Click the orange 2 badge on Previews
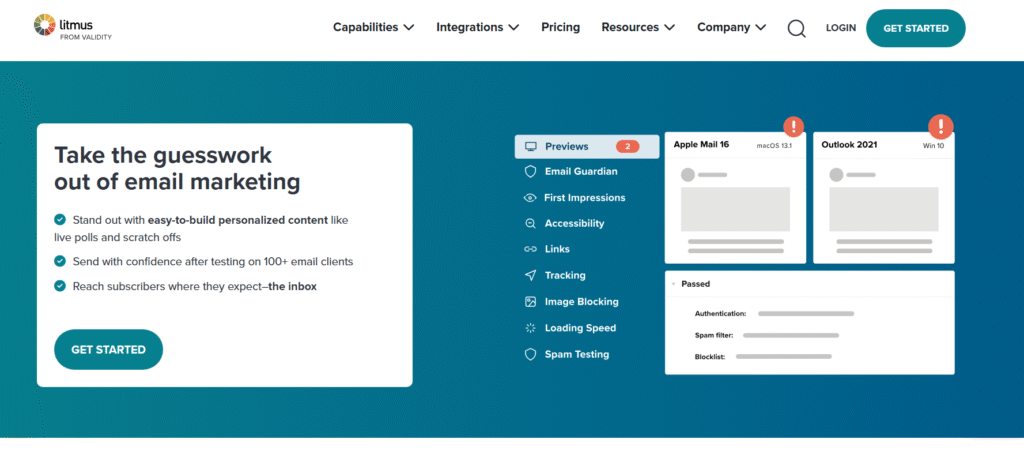 pos(627,146)
